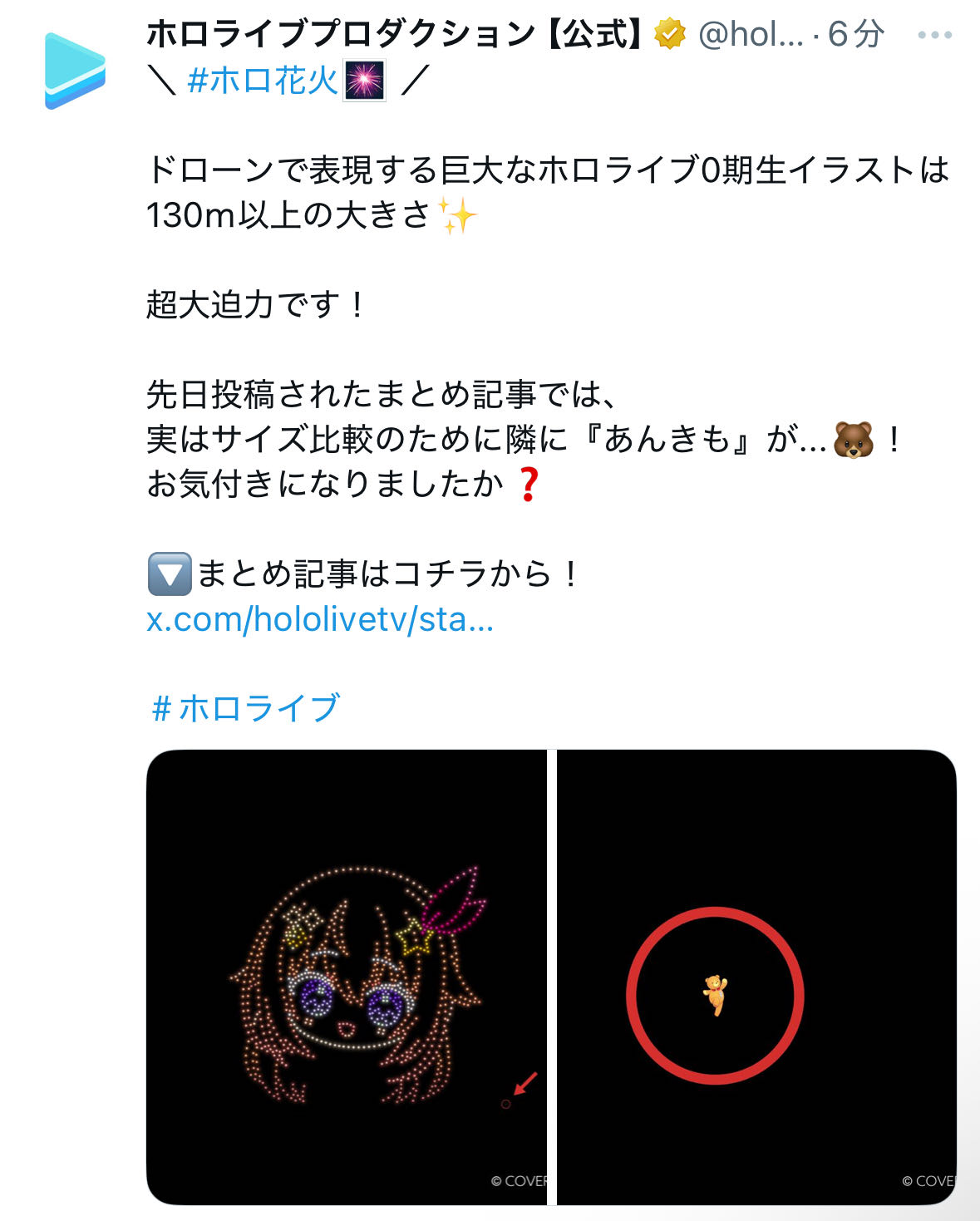Tap the bear face emoji in text

(854, 440)
